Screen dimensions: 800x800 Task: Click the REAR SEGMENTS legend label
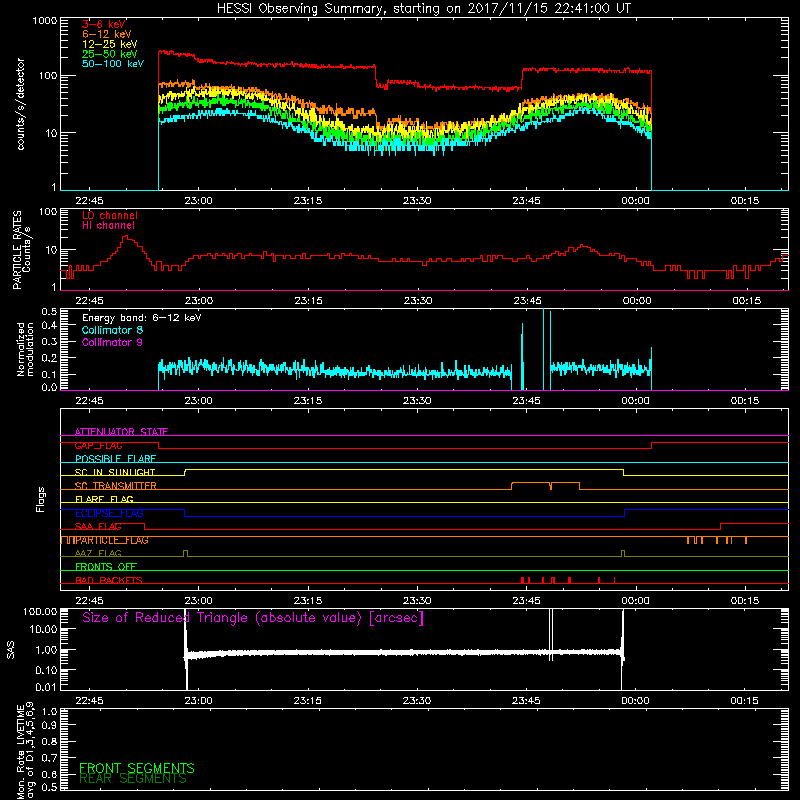pyautogui.click(x=133, y=779)
